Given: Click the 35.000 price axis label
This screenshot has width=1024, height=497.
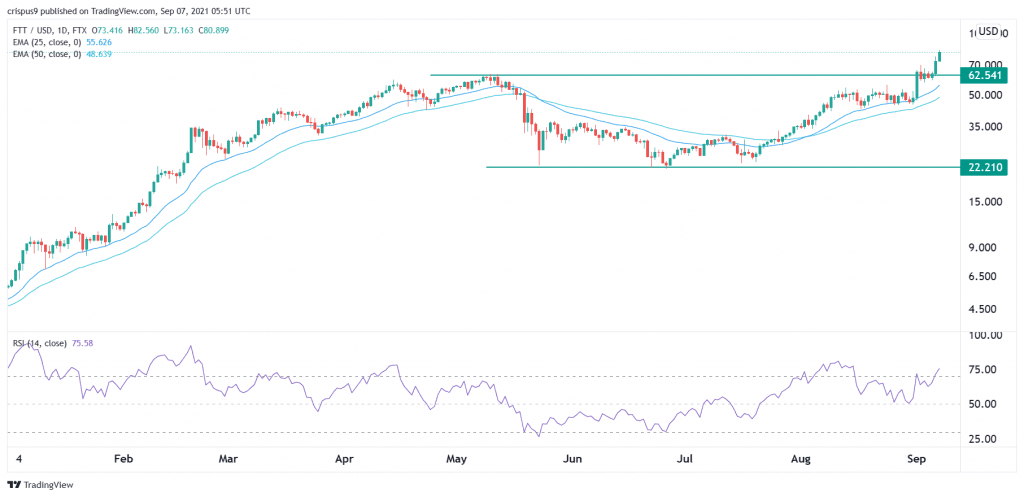Looking at the screenshot, I should pos(984,127).
